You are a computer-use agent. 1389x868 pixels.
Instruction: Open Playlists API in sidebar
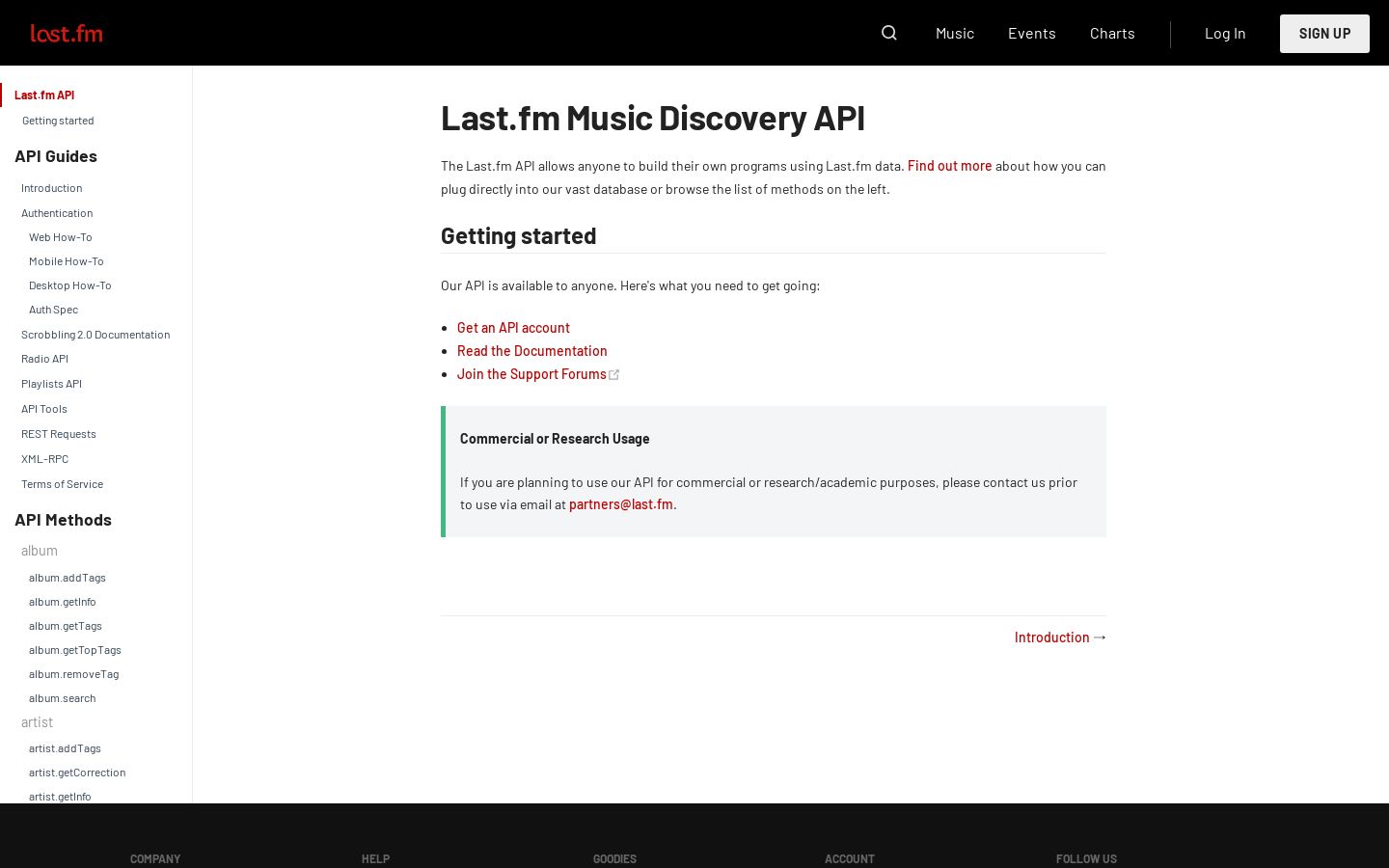(x=51, y=384)
